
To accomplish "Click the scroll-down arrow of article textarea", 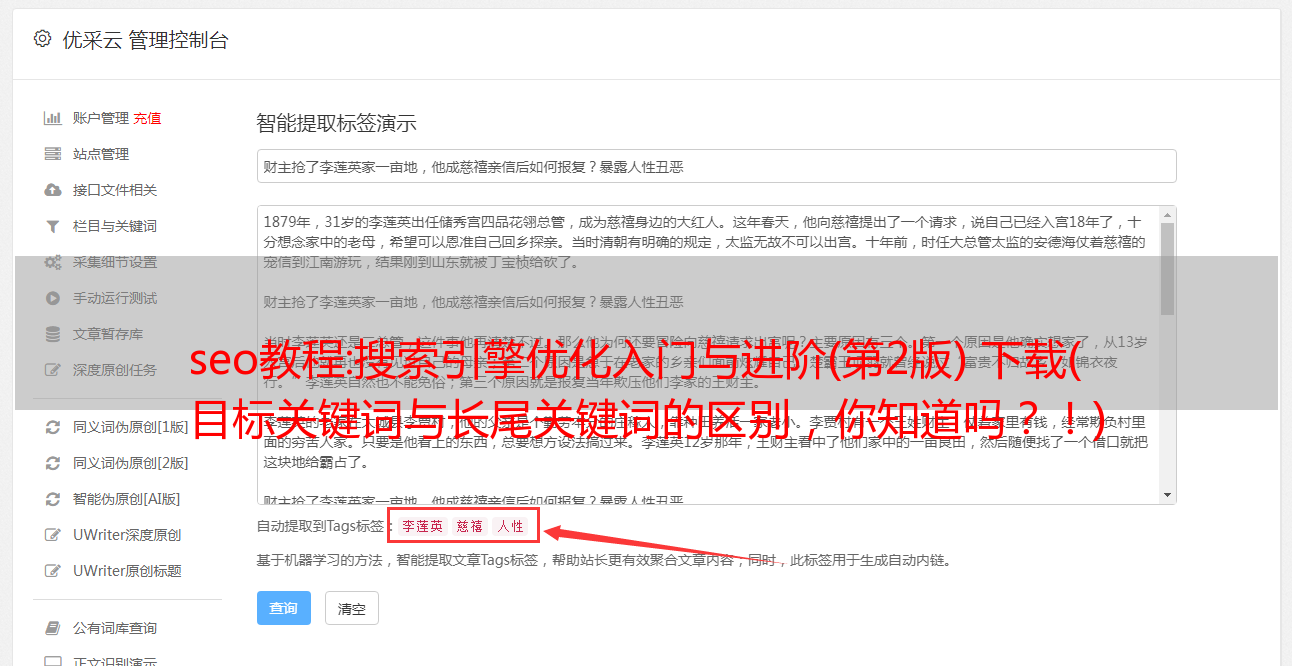I will pyautogui.click(x=1167, y=495).
